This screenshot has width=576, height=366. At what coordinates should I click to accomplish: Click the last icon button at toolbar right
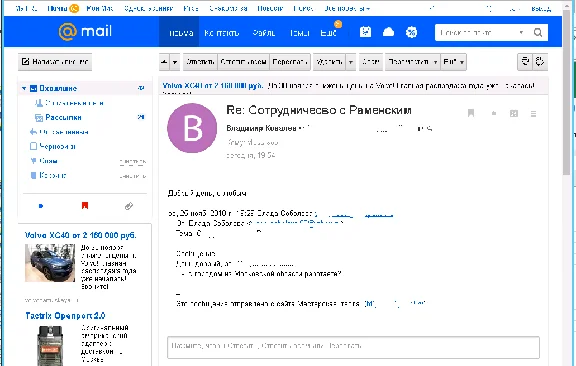tap(540, 61)
